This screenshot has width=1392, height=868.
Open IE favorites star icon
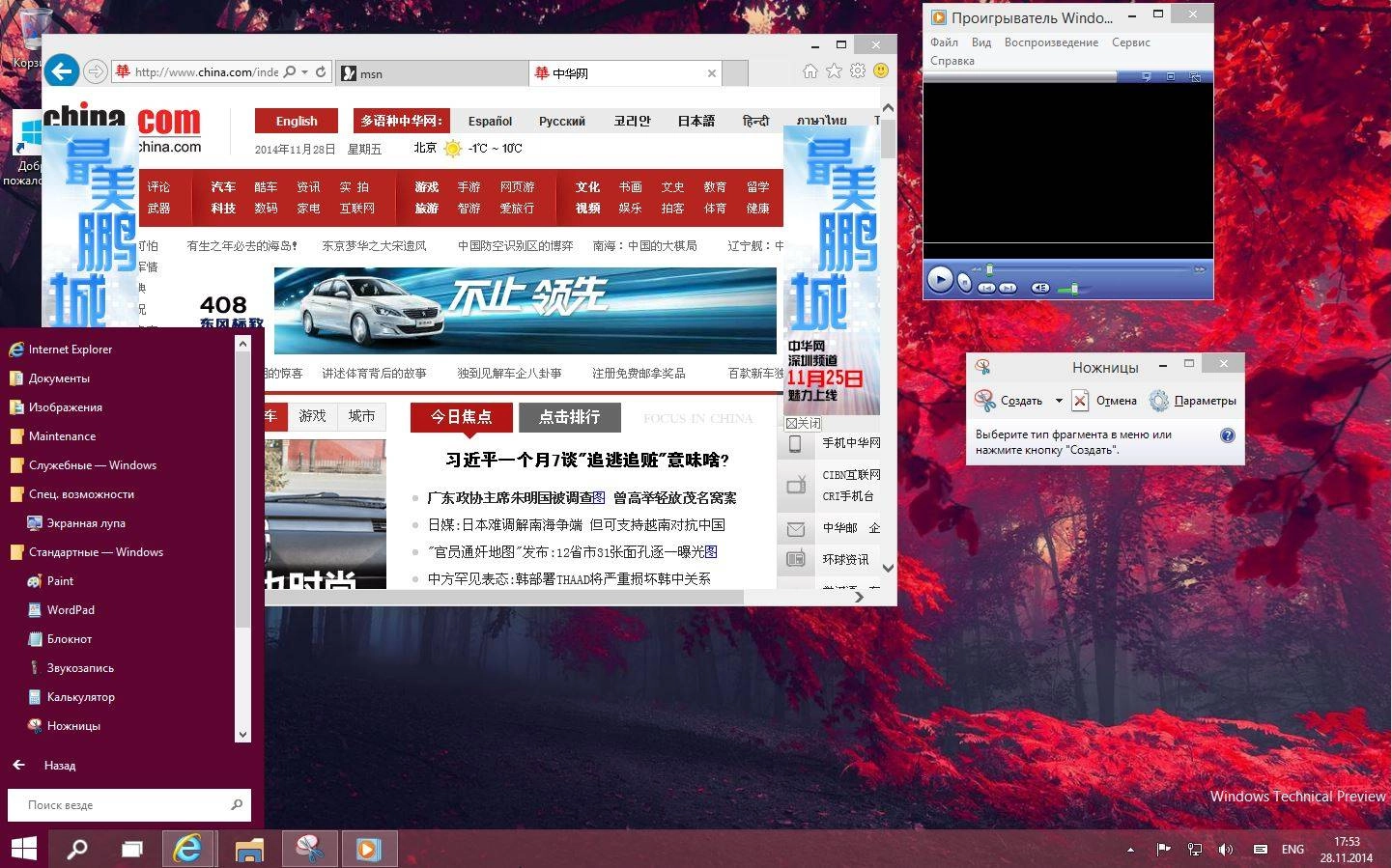tap(834, 70)
